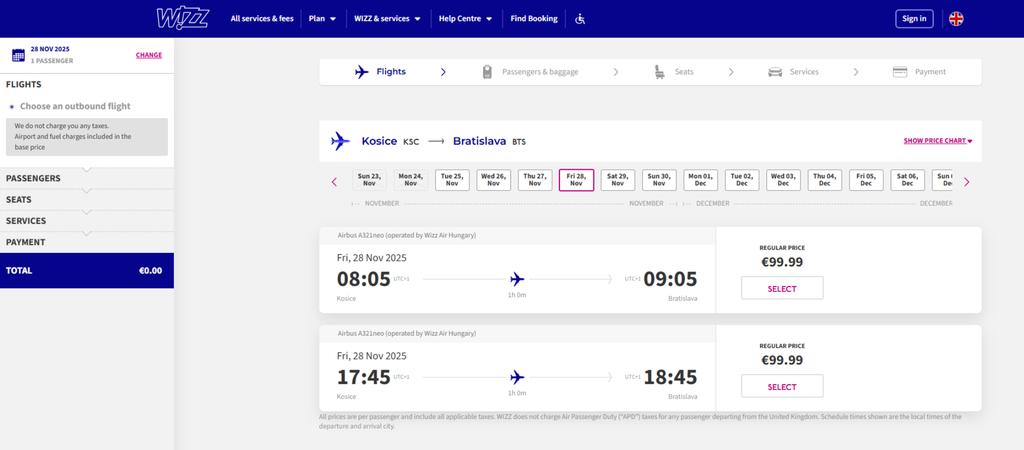
Task: Click the Seats step icon
Action: [660, 72]
